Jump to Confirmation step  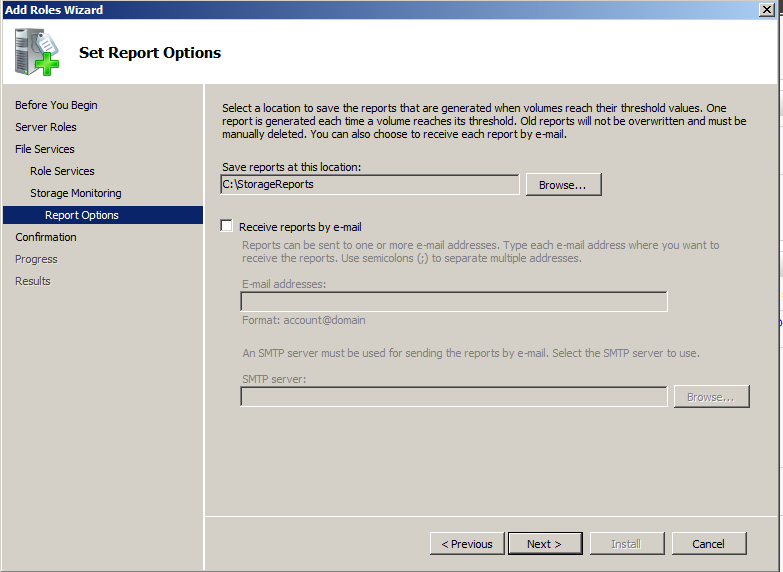pos(46,237)
